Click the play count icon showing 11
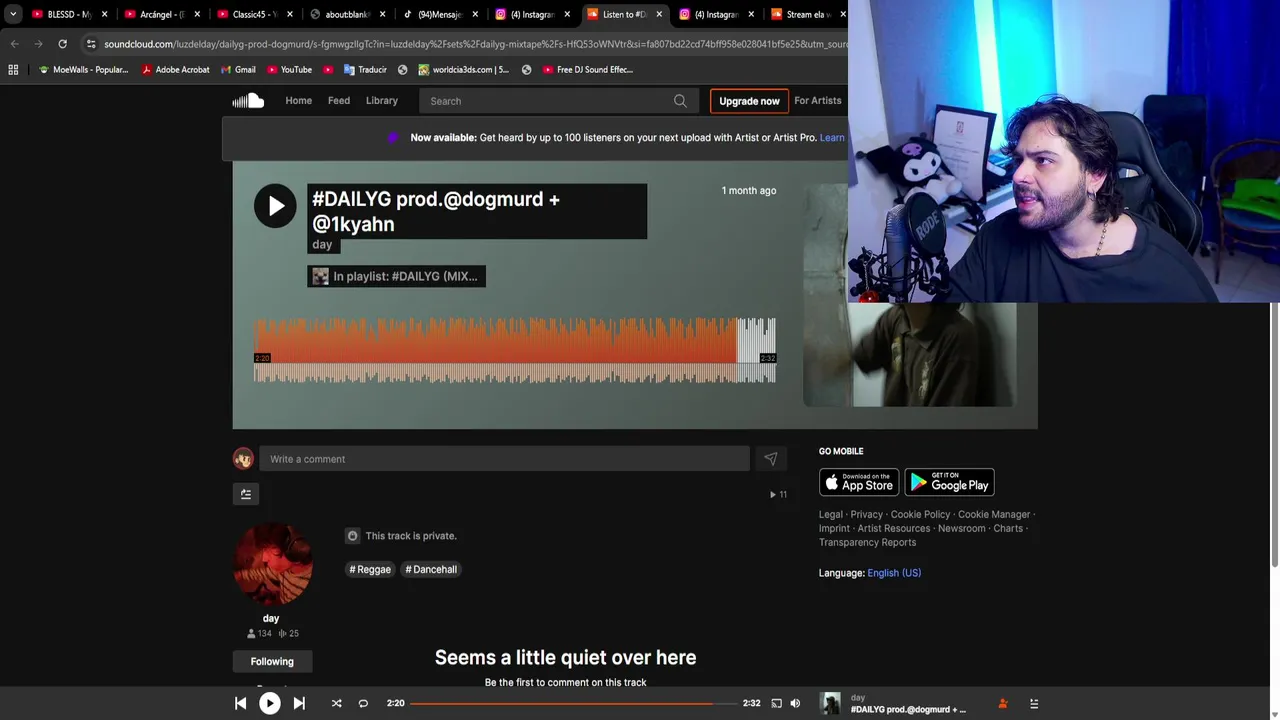 (773, 494)
